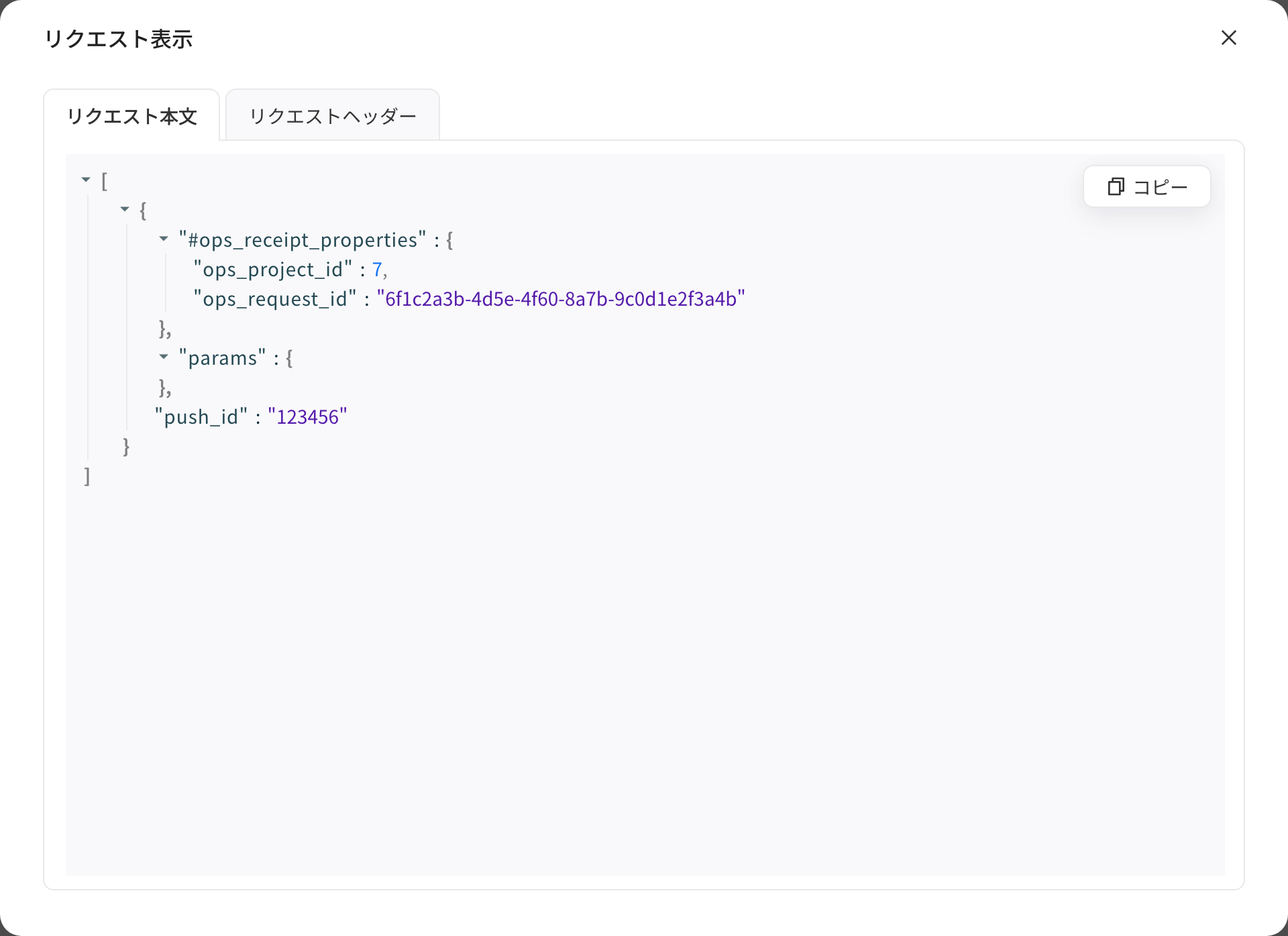This screenshot has height=936, width=1288.
Task: Click the ops_request_id key
Action: pos(275,299)
